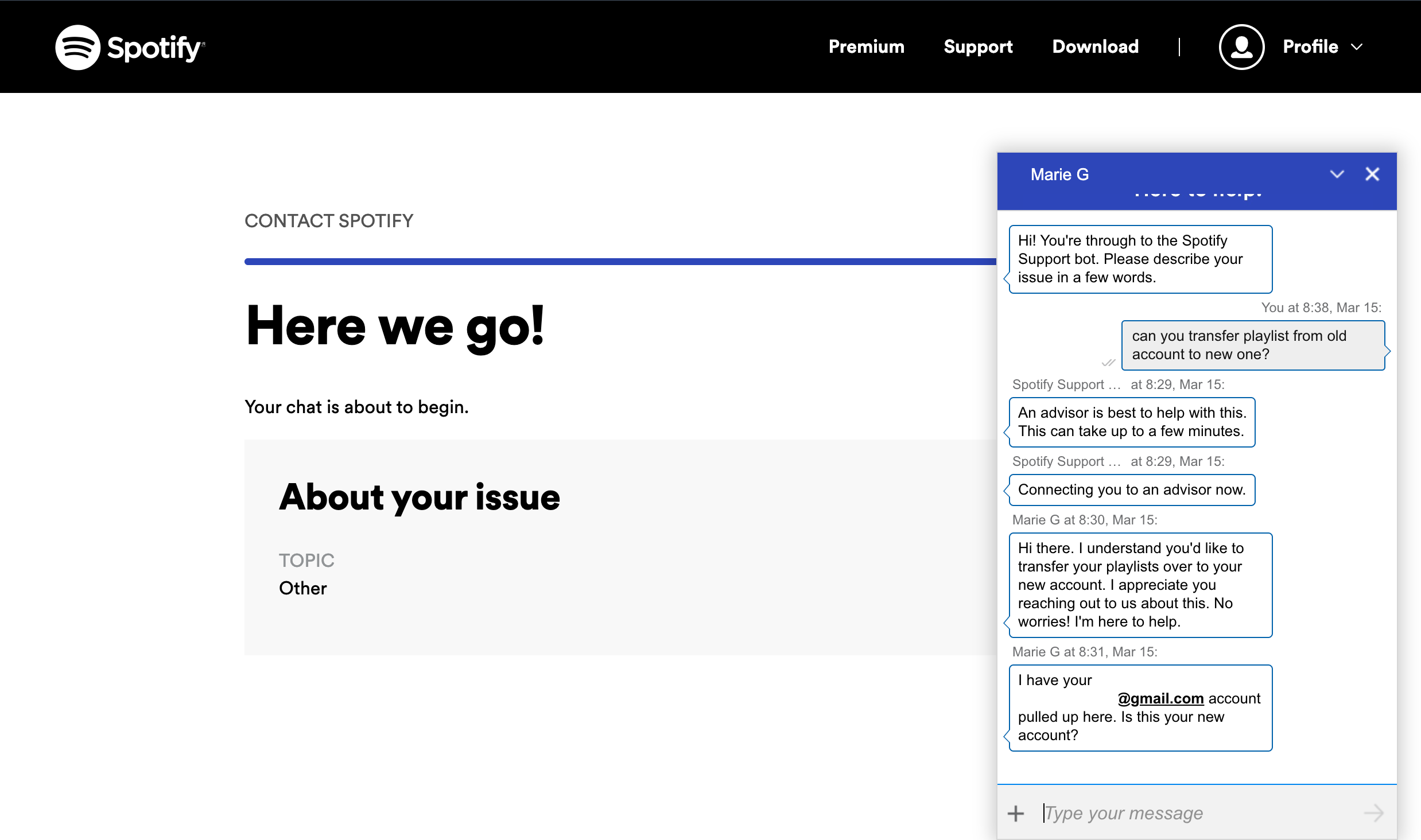This screenshot has height=840, width=1421.
Task: Click the Profile label in header
Action: click(x=1310, y=47)
